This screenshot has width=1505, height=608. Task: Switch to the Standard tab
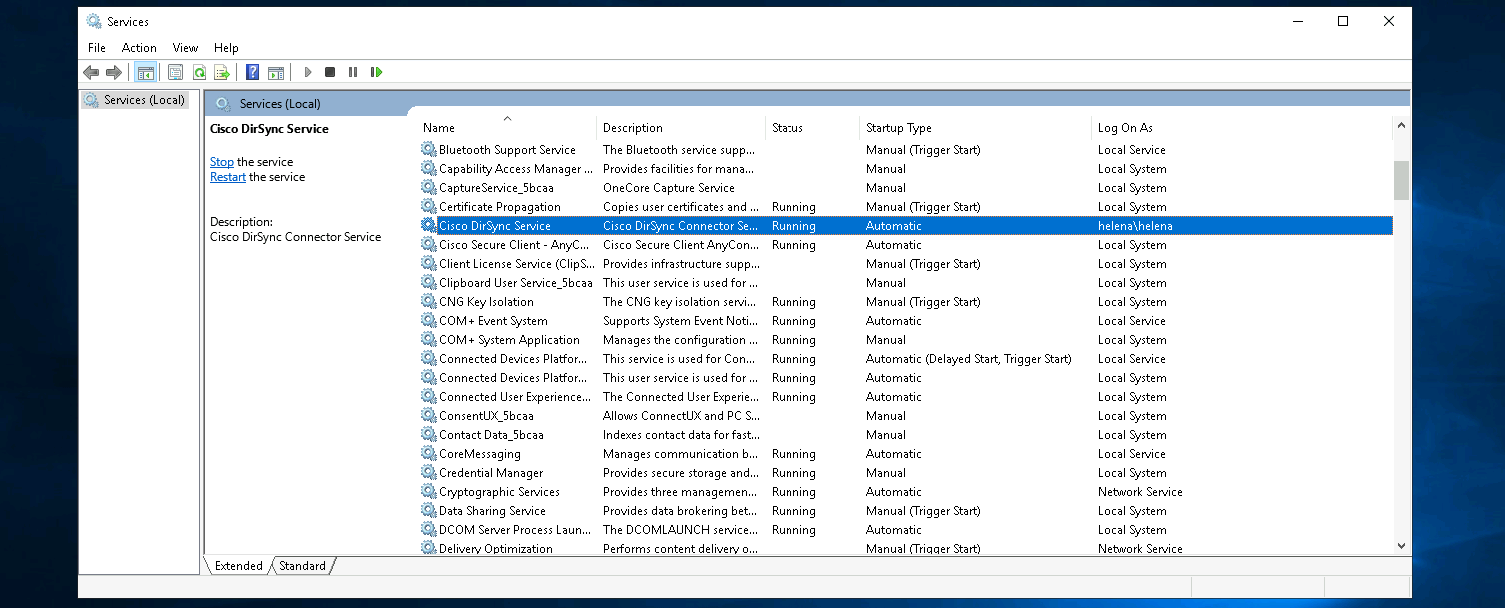[302, 566]
